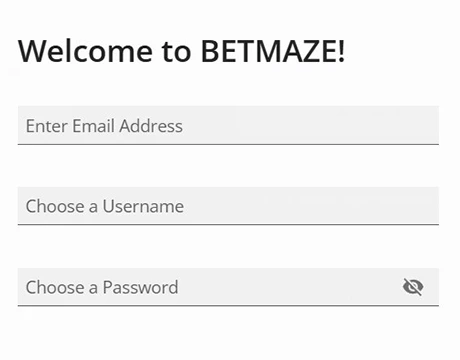
Task: Focus the Choose a Password field
Action: click(x=228, y=287)
